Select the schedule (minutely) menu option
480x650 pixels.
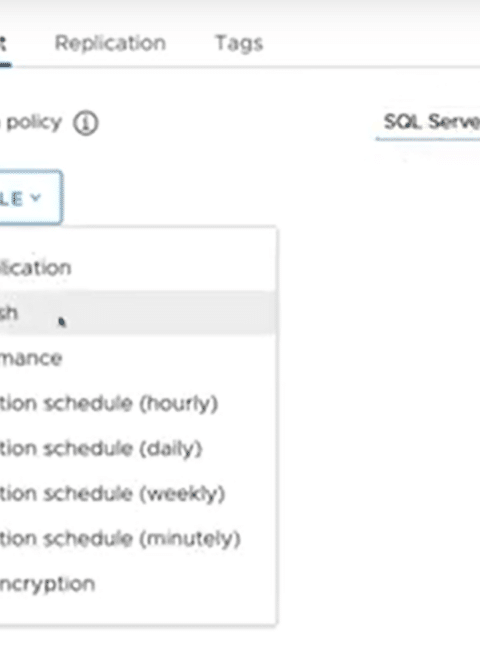[x=138, y=539]
